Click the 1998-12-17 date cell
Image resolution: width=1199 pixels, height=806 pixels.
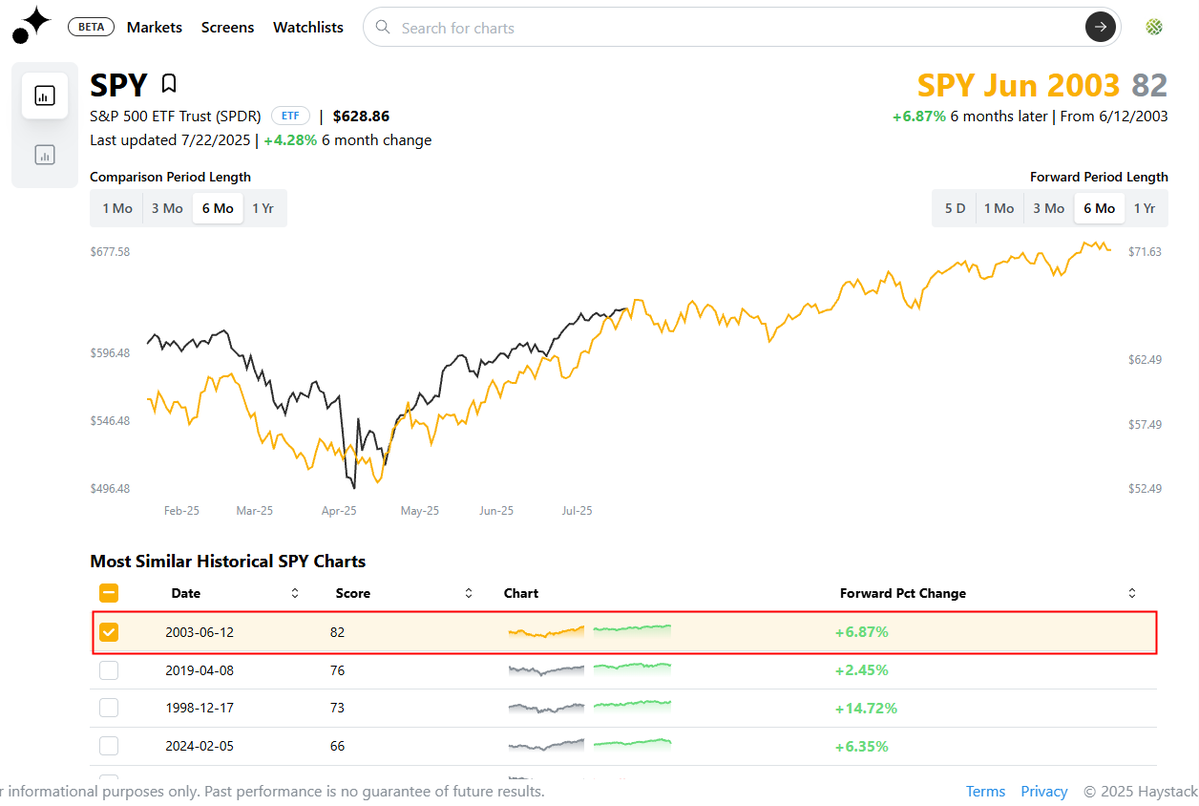point(200,707)
